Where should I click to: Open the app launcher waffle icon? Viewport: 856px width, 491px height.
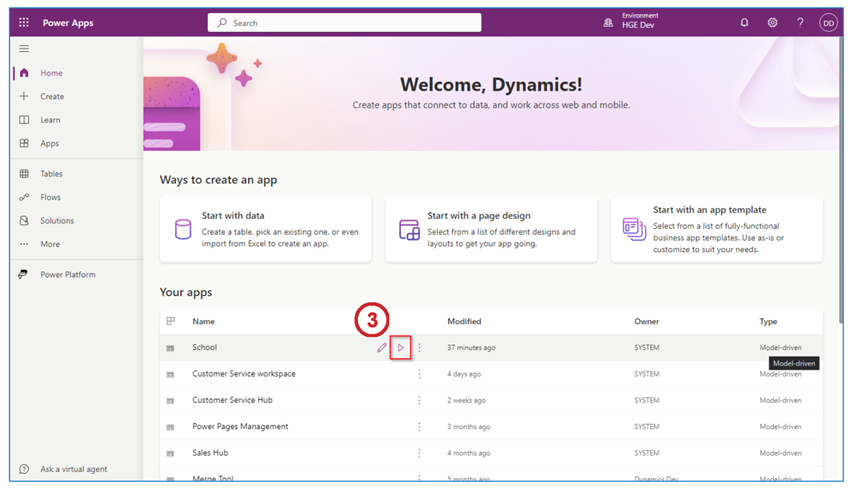(24, 23)
